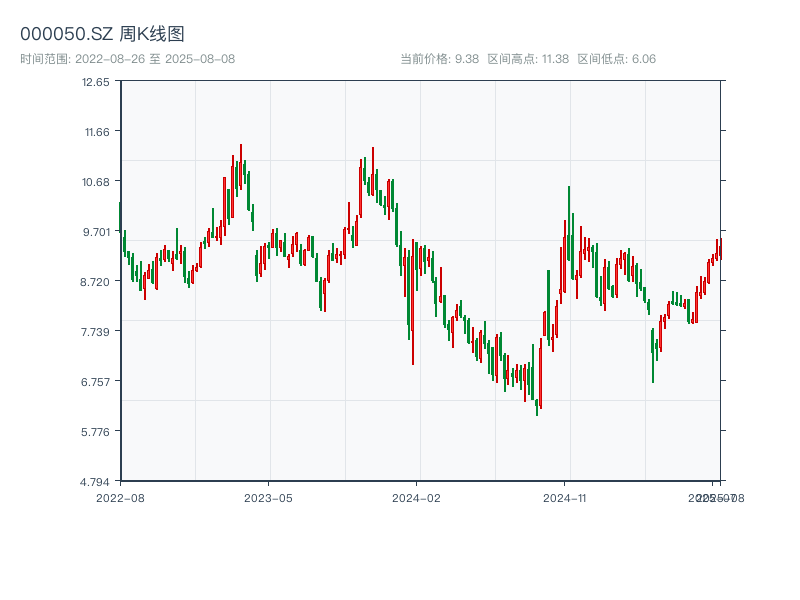Image resolution: width=800 pixels, height=600 pixels.
Task: Click the 2023-05 x-axis date label
Action: point(268,497)
